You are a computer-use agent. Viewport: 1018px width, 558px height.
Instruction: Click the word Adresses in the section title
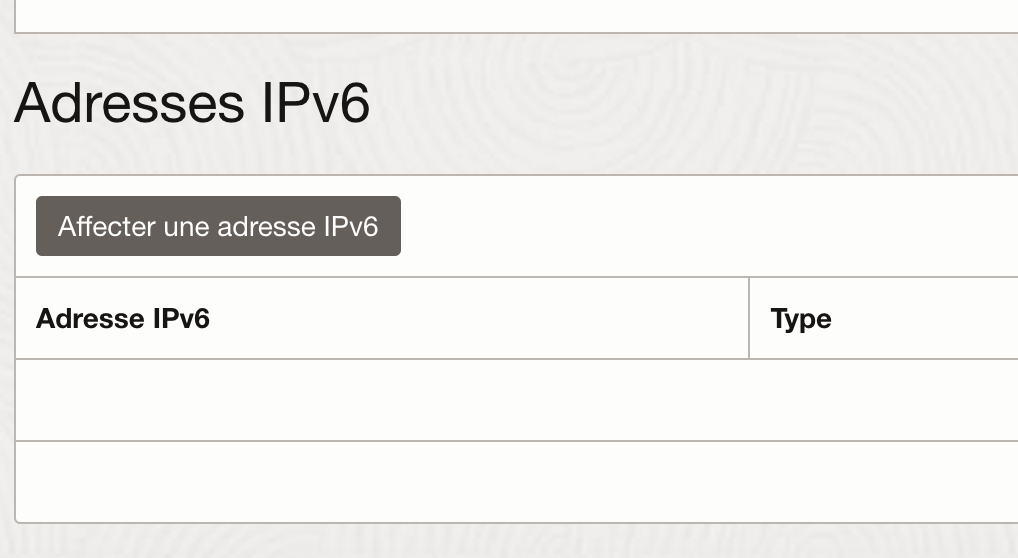(x=129, y=103)
